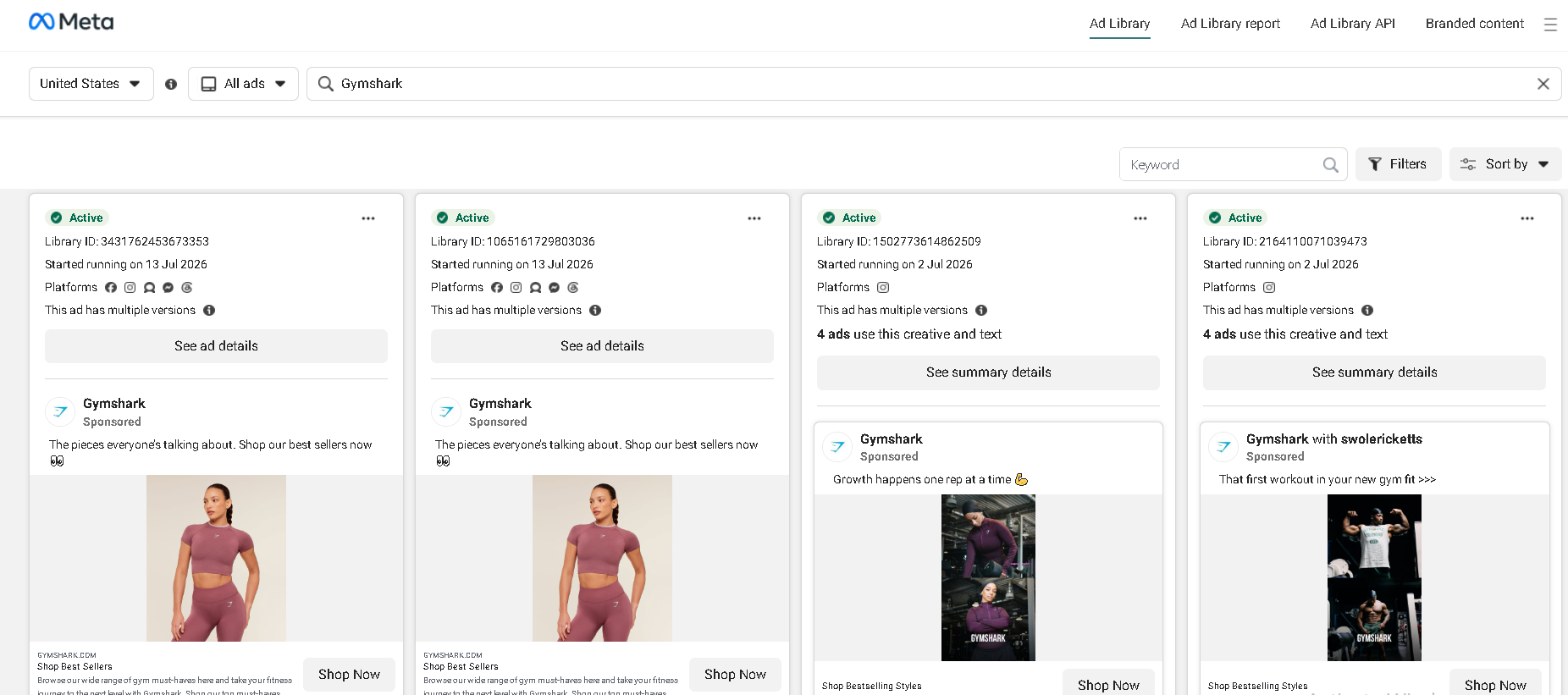Screen dimensions: 1568x695
Task: See summary details for ad 1502773614862509
Action: click(x=988, y=372)
